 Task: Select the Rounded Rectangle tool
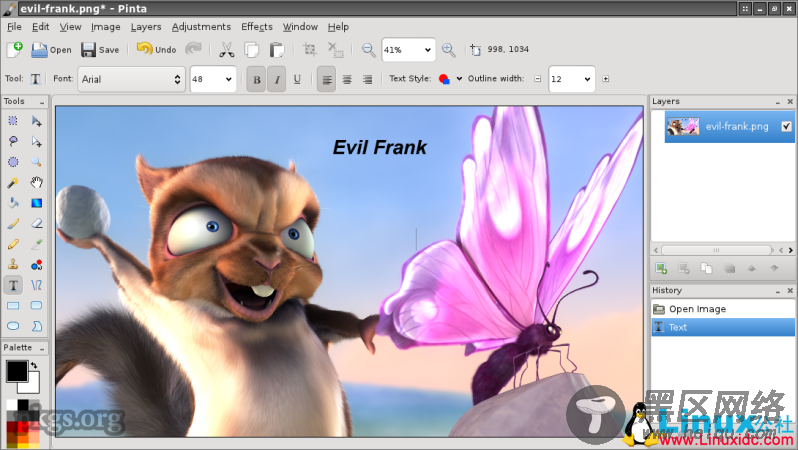click(x=36, y=305)
